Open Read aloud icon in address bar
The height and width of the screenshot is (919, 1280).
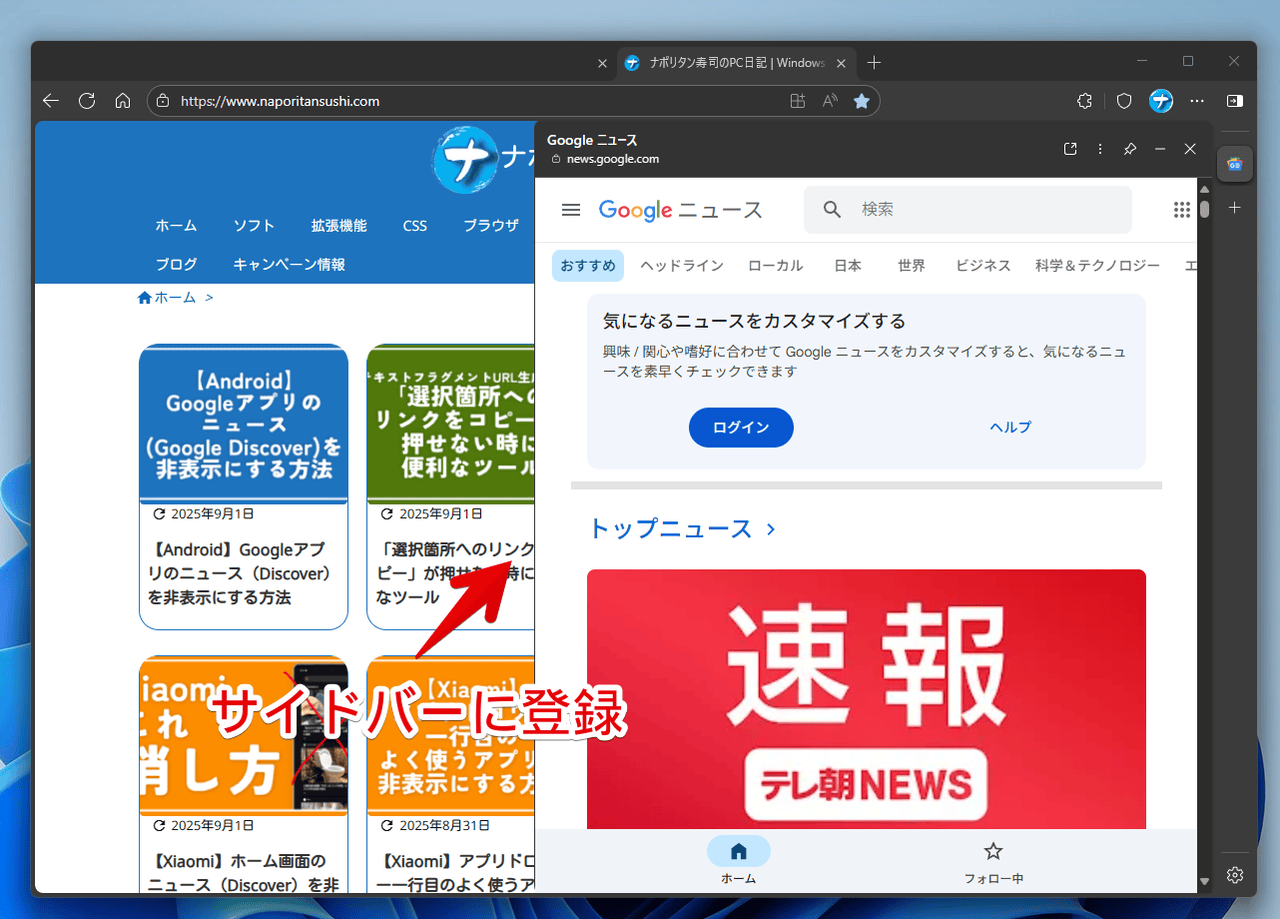pos(829,101)
